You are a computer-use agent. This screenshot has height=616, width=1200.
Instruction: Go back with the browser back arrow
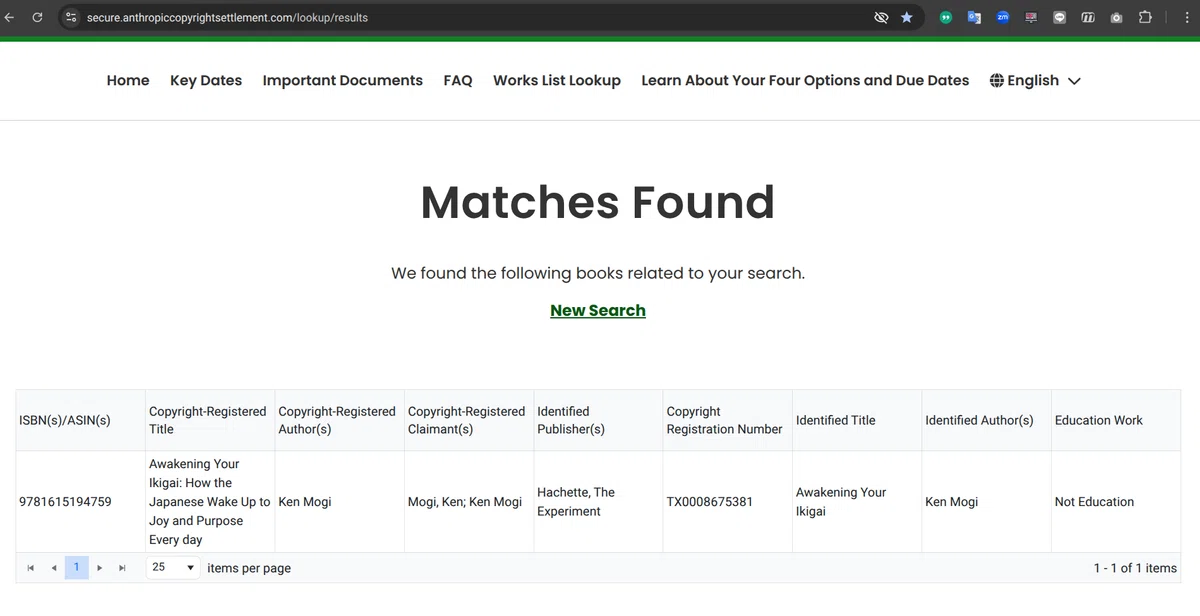click(10, 17)
